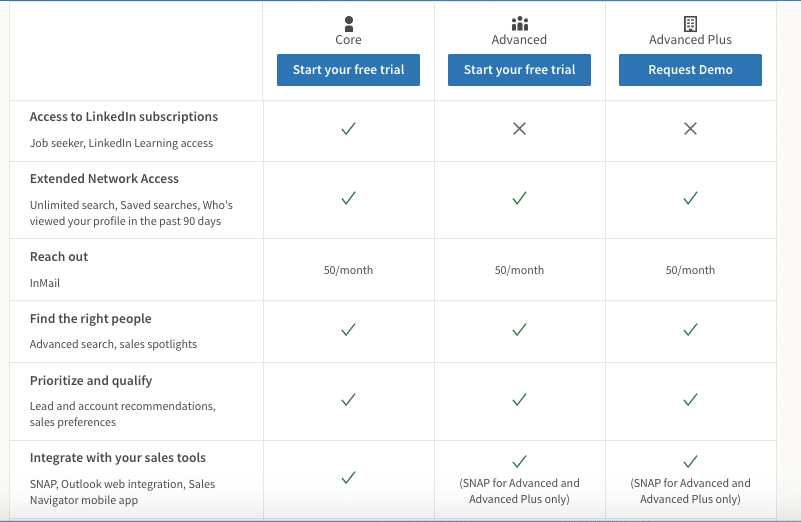The height and width of the screenshot is (522, 801).
Task: Click the Reach out feature row title
Action: click(59, 257)
